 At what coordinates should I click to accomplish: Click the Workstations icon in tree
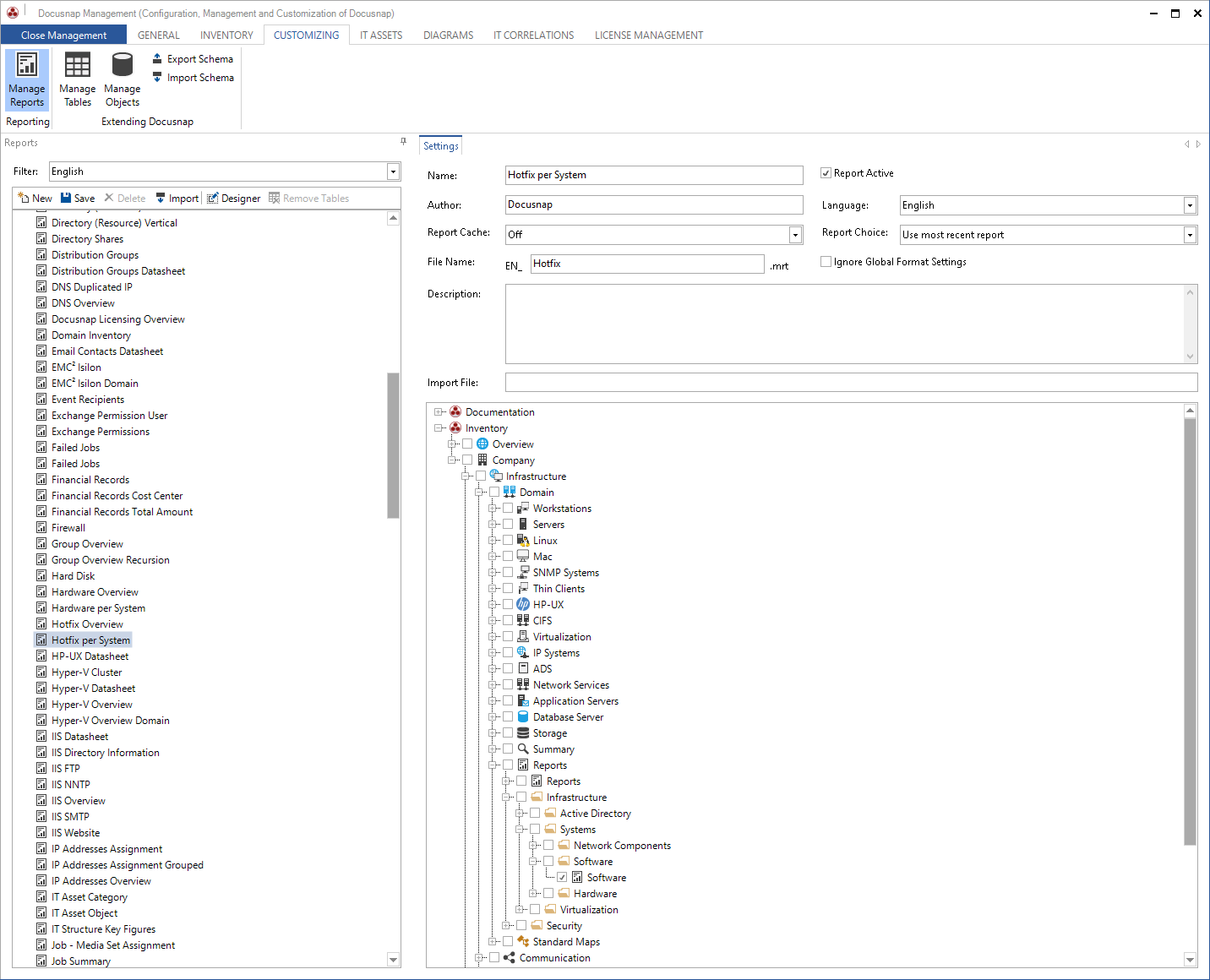[523, 508]
